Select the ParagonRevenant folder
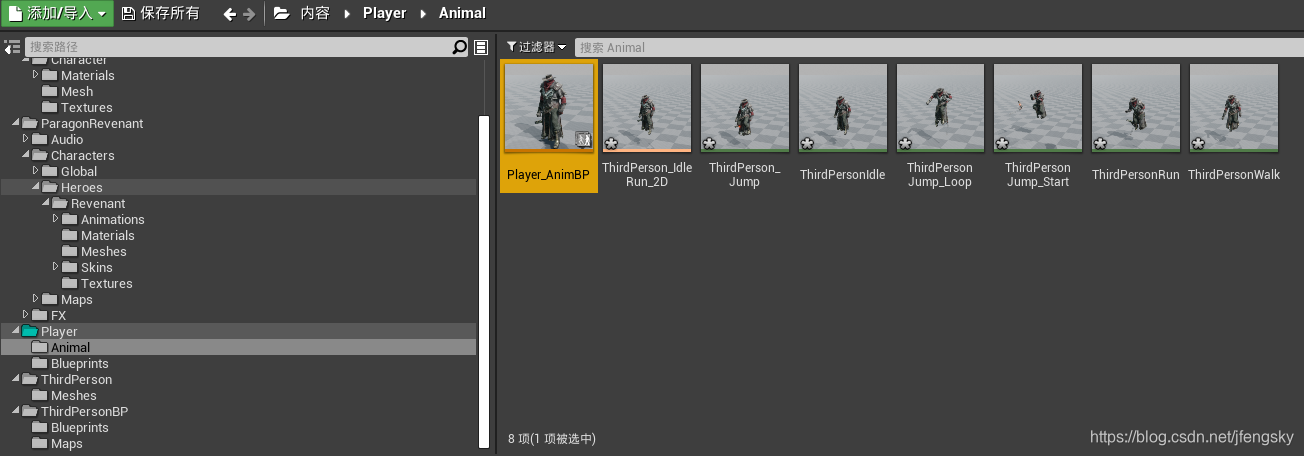 tap(92, 124)
